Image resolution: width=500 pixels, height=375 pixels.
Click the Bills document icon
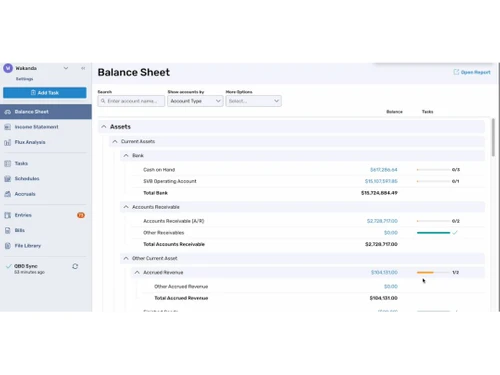[8, 230]
